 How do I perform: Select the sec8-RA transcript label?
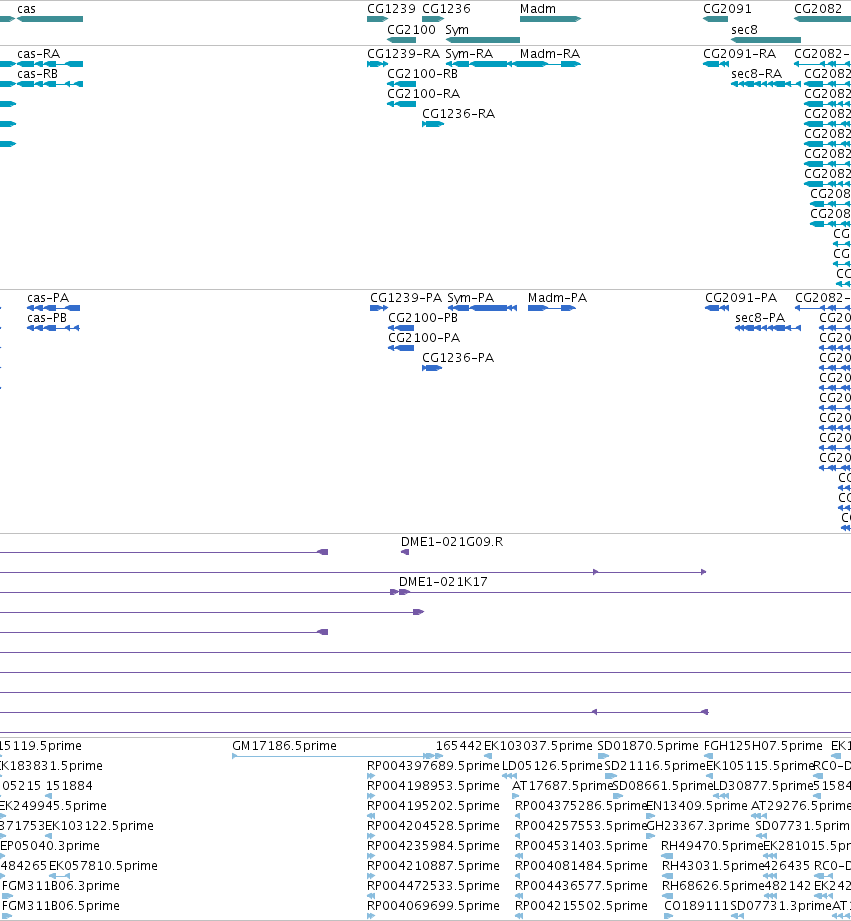coord(756,74)
